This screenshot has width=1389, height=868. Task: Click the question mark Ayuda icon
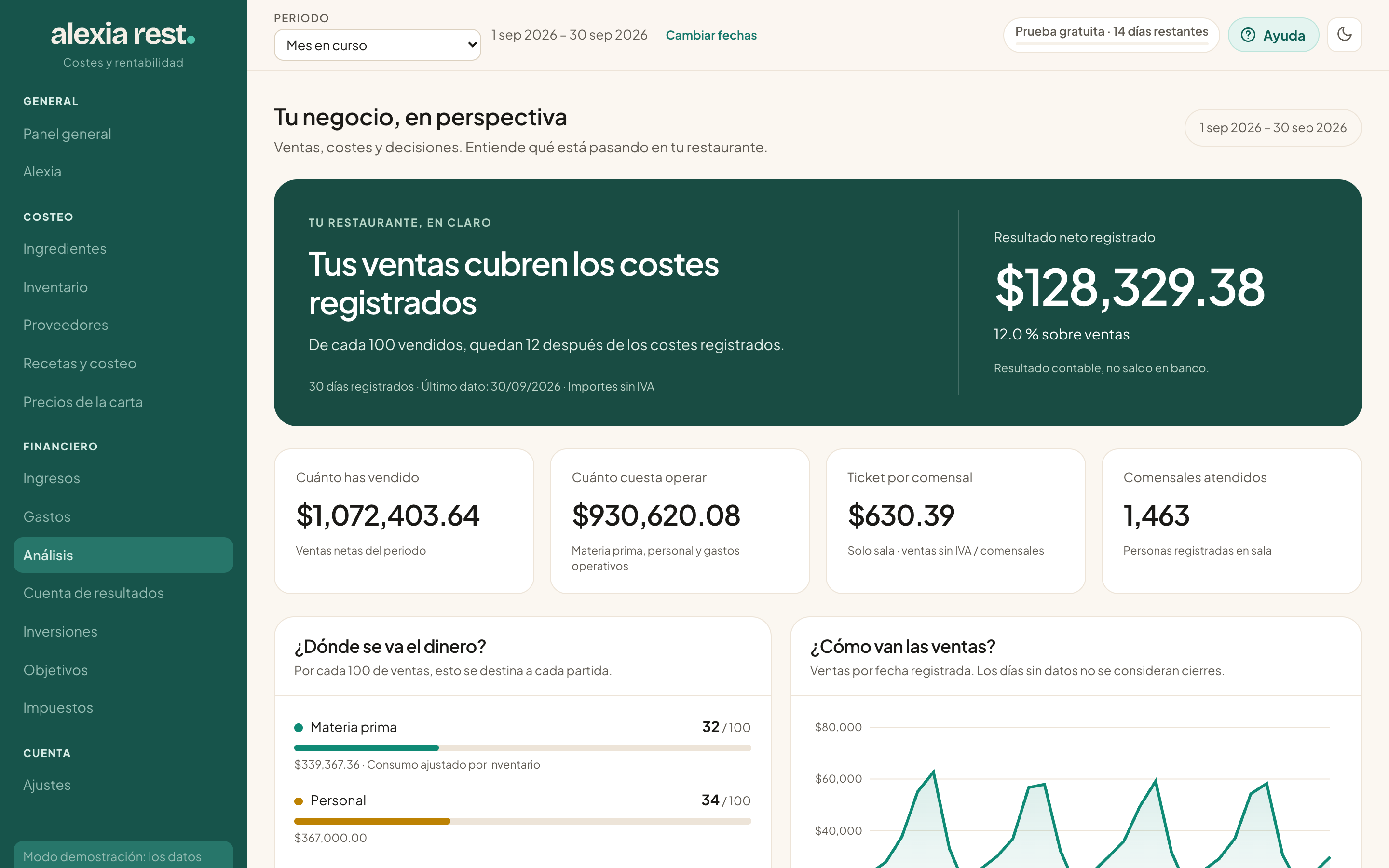click(x=1248, y=35)
